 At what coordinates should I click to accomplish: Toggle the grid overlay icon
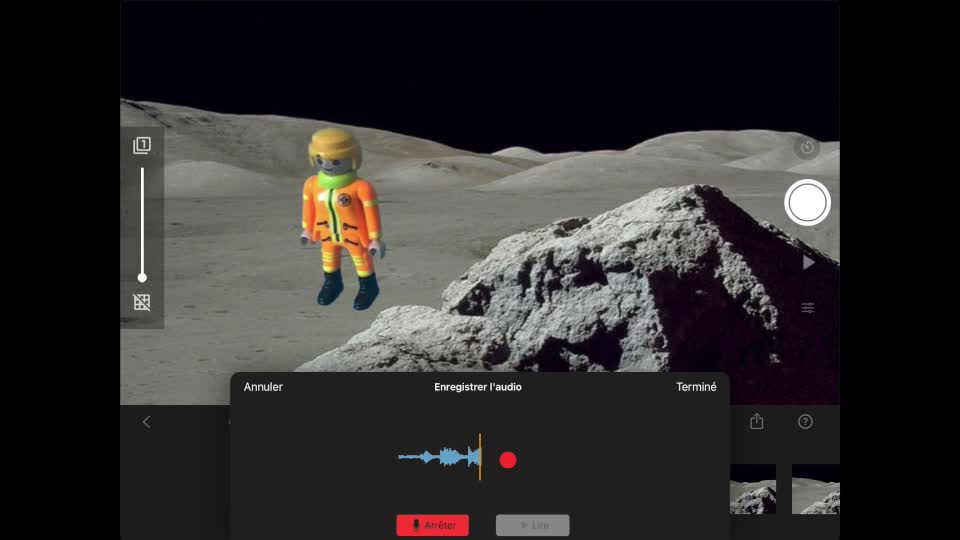pyautogui.click(x=142, y=302)
